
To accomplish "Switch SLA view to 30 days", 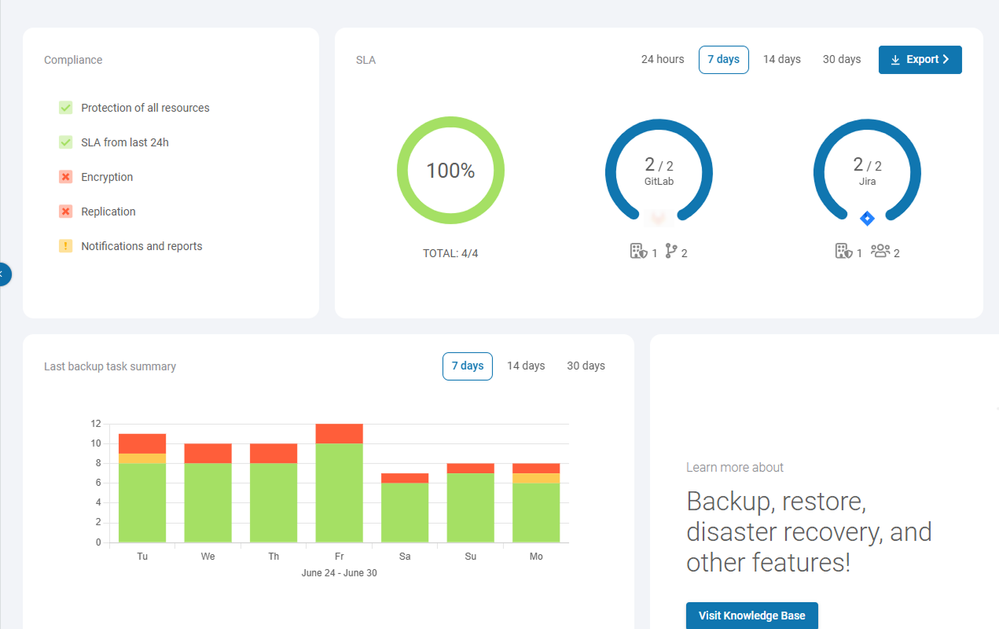I will [x=841, y=59].
